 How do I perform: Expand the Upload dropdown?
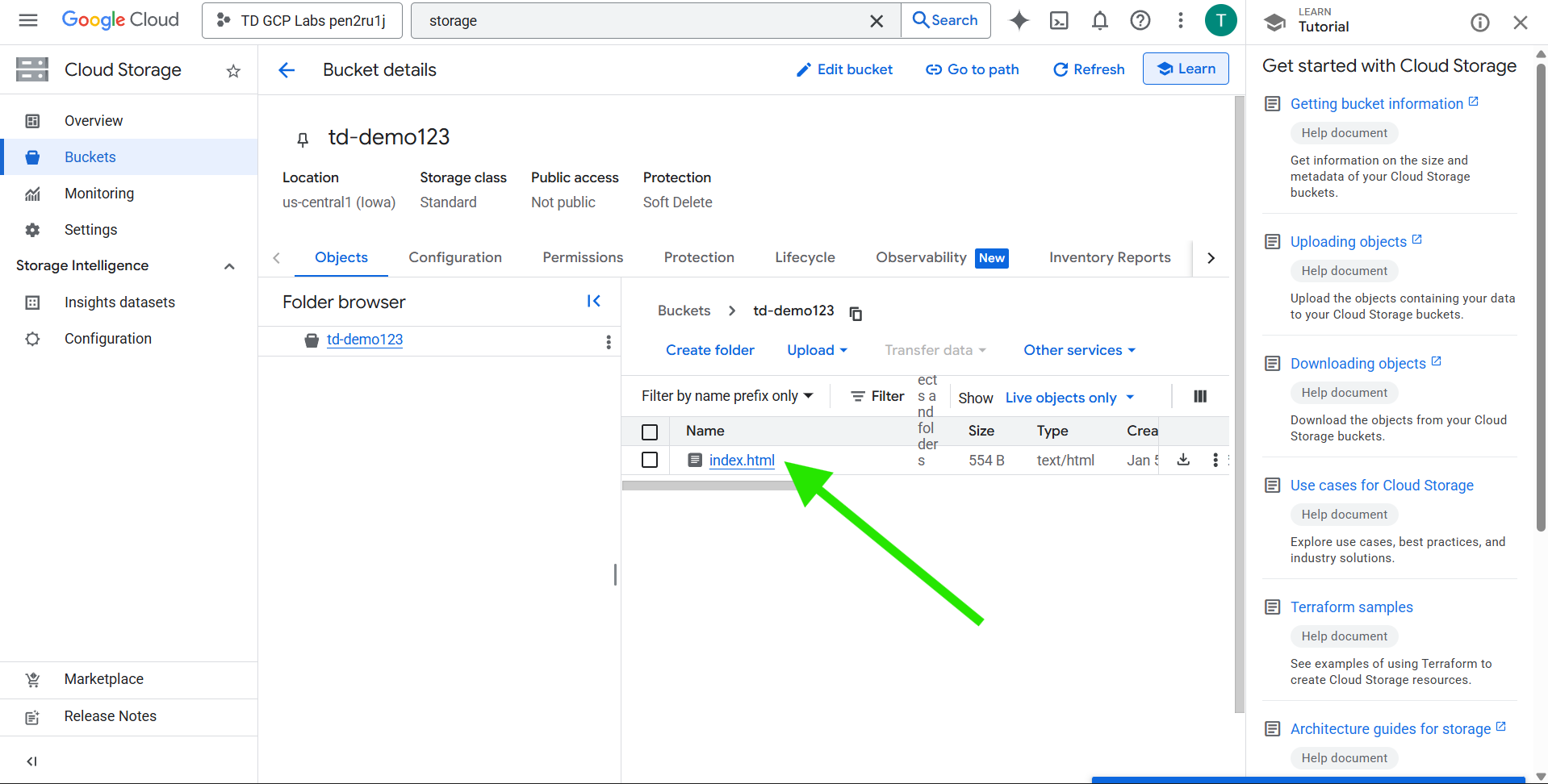[817, 350]
